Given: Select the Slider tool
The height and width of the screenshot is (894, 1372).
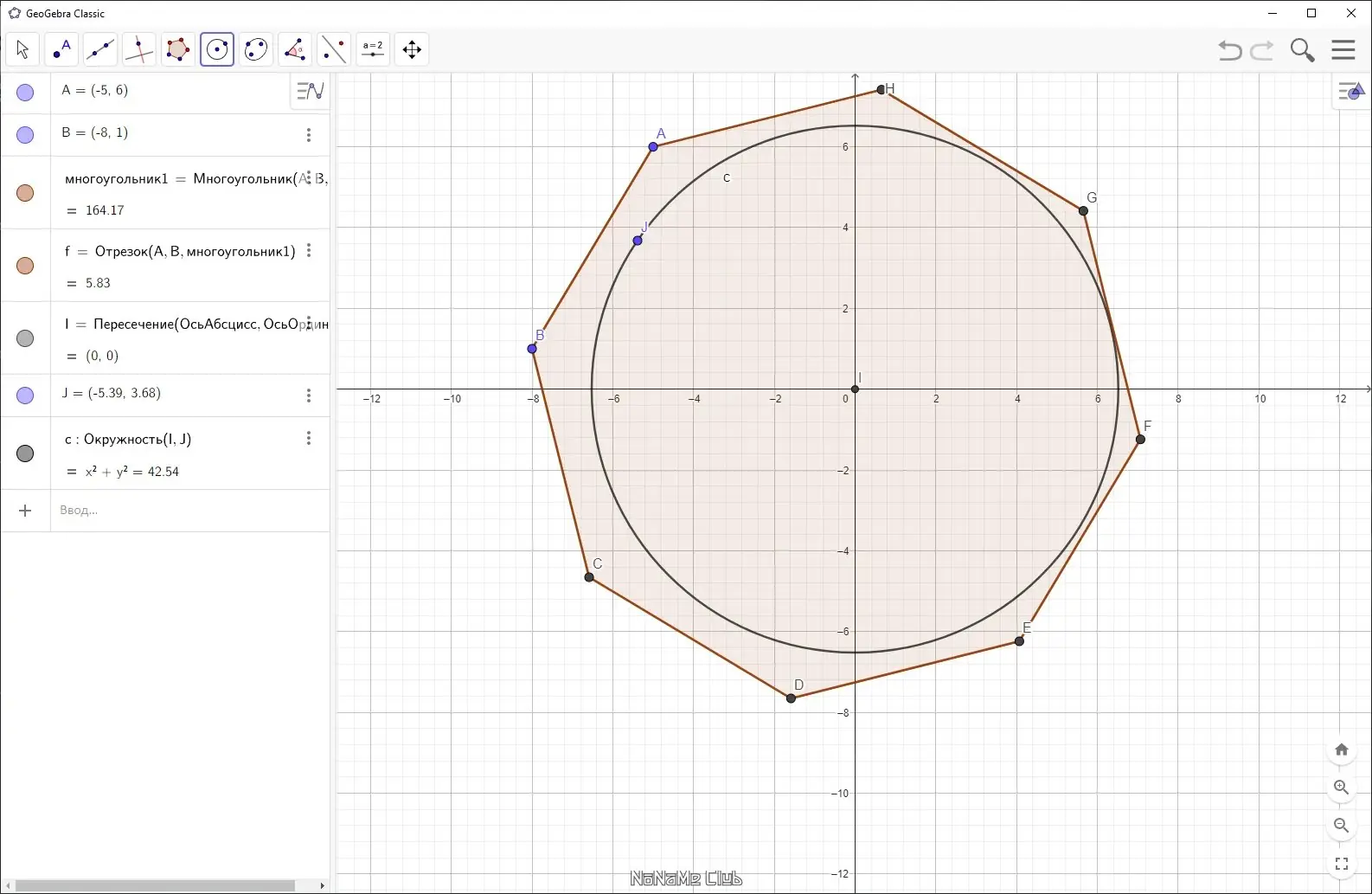Looking at the screenshot, I should 373,49.
